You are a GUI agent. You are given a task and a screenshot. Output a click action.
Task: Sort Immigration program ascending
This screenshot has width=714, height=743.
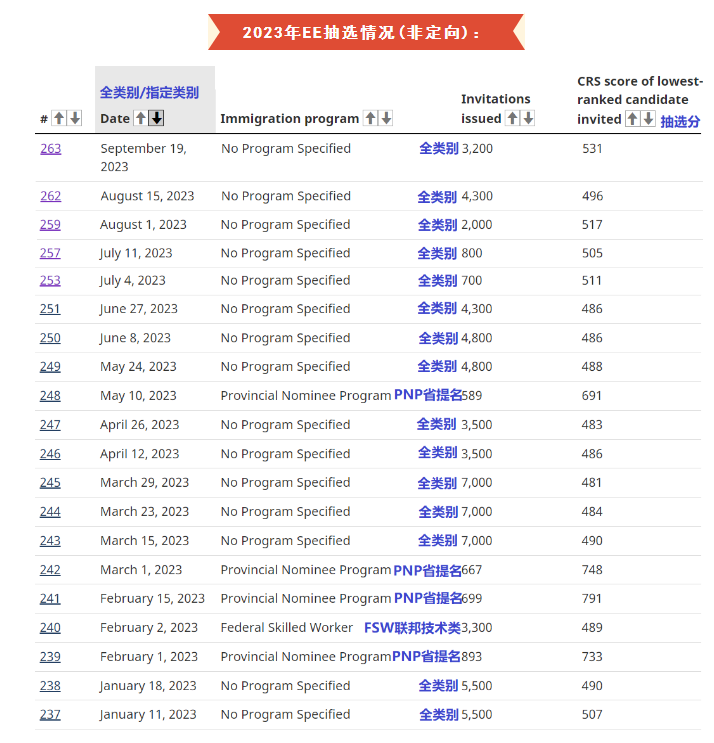pyautogui.click(x=371, y=118)
